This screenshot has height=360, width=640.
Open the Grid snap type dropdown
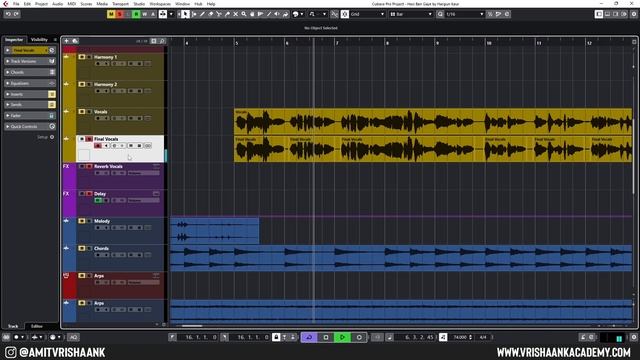367,14
